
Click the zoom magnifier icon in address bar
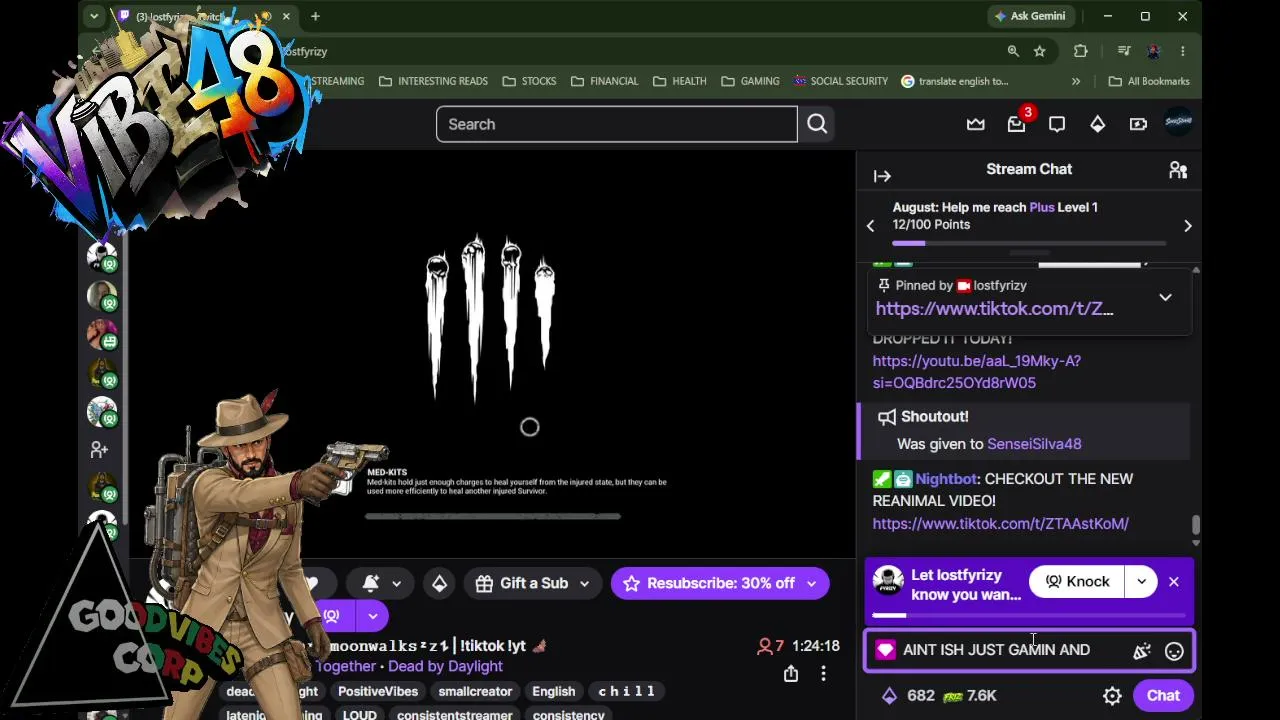coord(1013,51)
